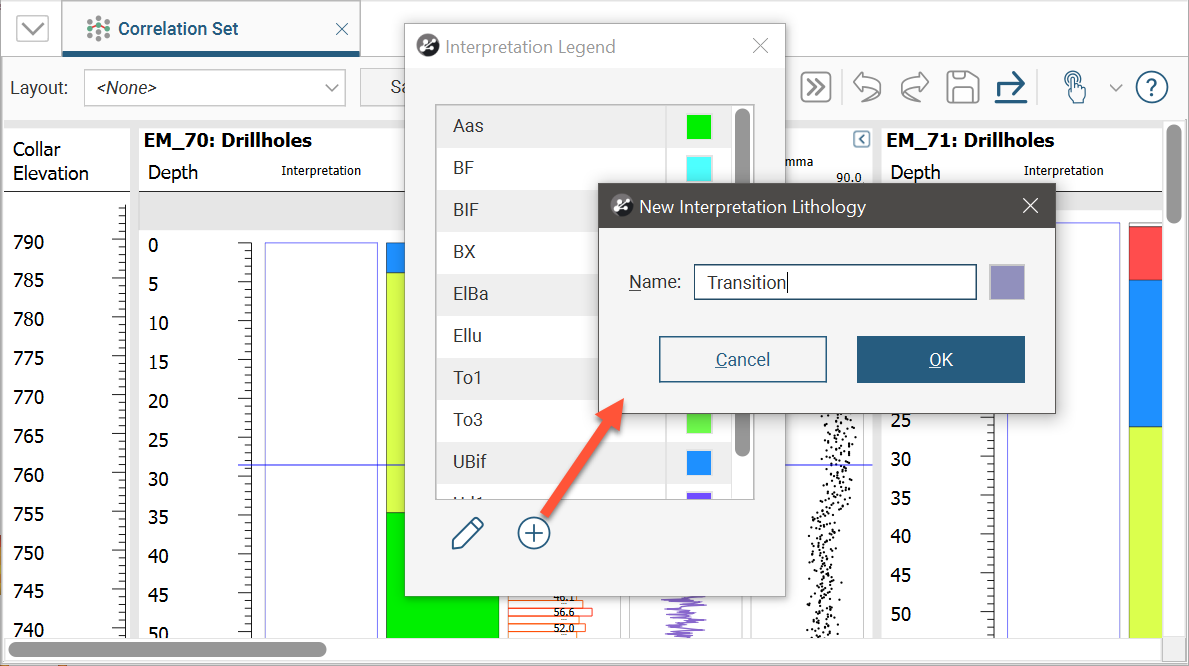The width and height of the screenshot is (1189, 666).
Task: Click the undo arrow icon
Action: coord(866,87)
